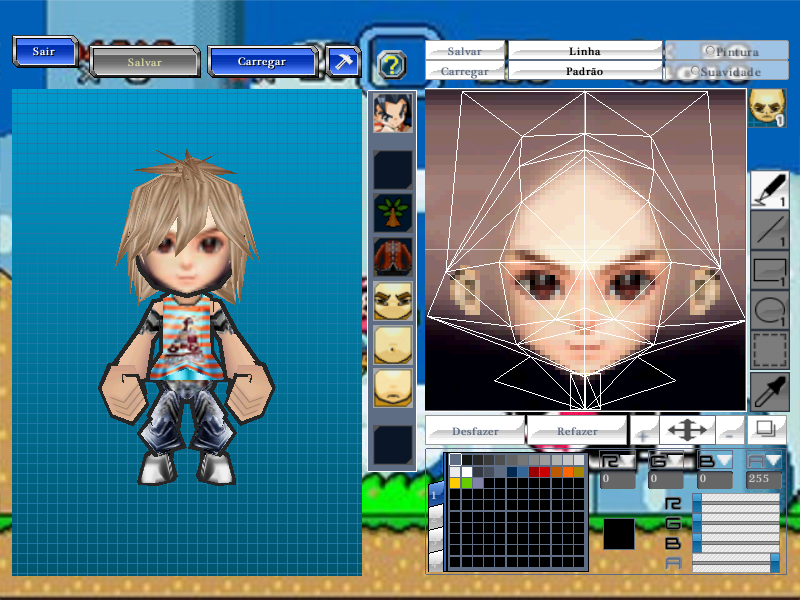
Task: Enable the Pintura radio option
Action: [711, 51]
